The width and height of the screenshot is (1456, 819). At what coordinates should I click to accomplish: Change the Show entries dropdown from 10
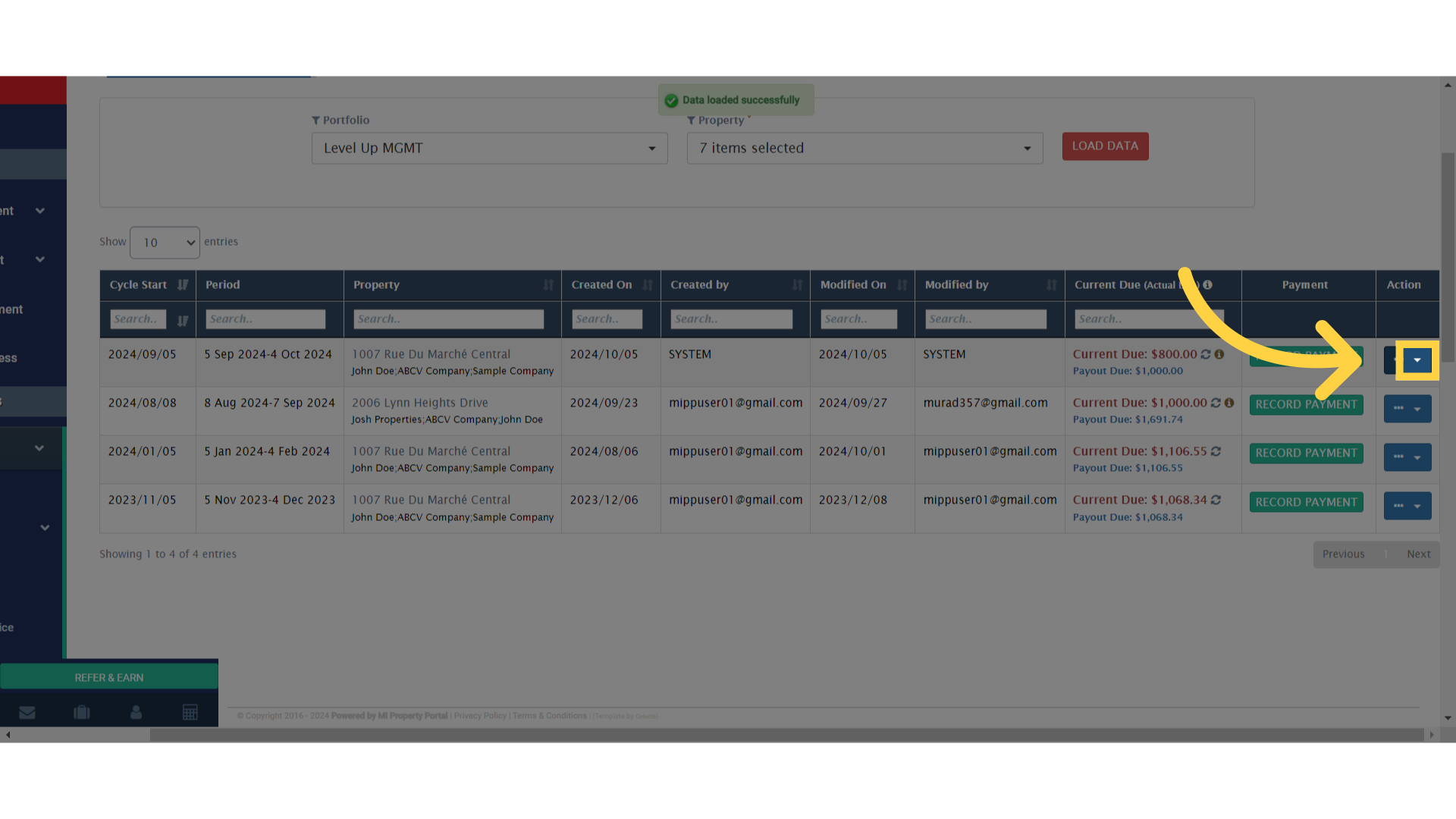[x=164, y=242]
